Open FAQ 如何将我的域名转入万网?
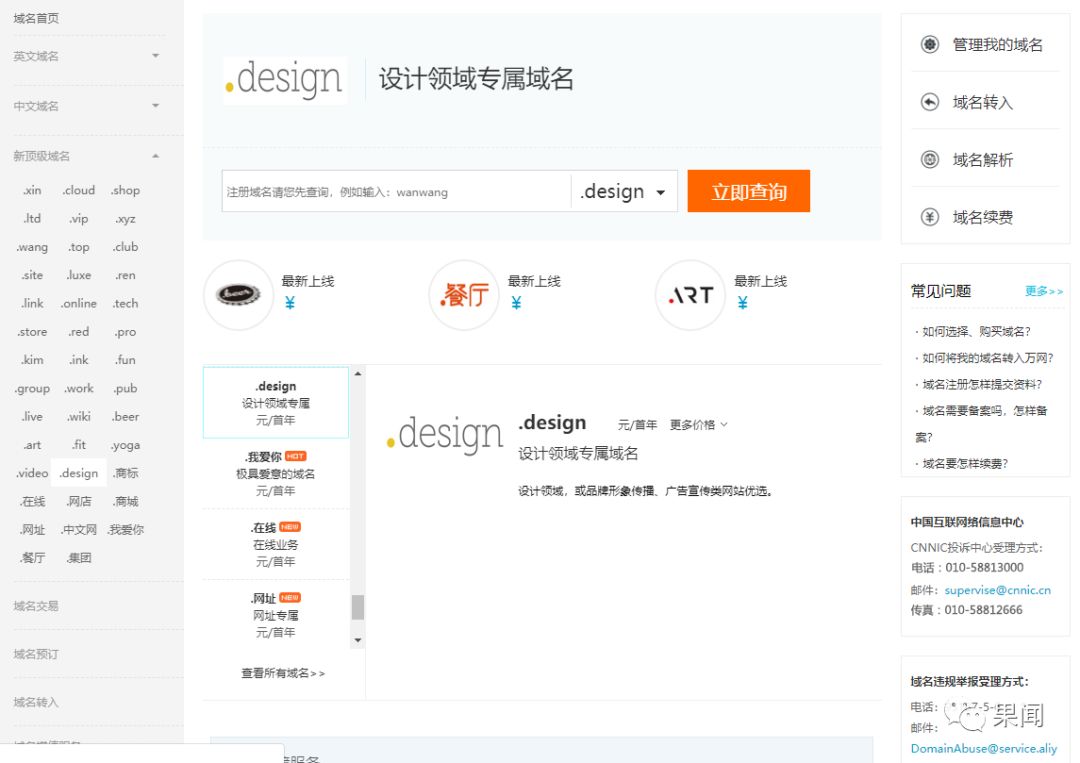 (x=988, y=357)
